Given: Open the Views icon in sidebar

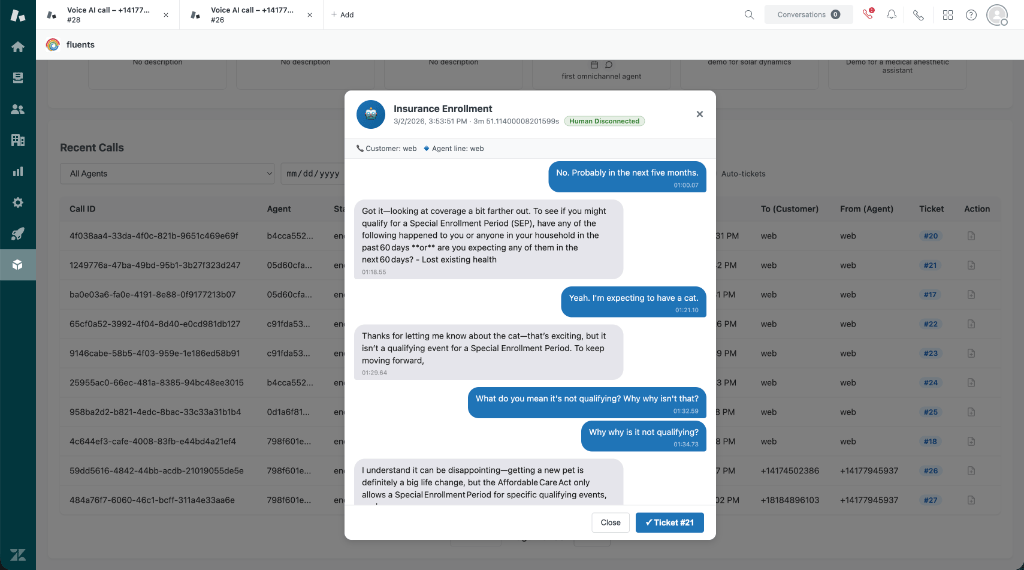Looking at the screenshot, I should (18, 78).
